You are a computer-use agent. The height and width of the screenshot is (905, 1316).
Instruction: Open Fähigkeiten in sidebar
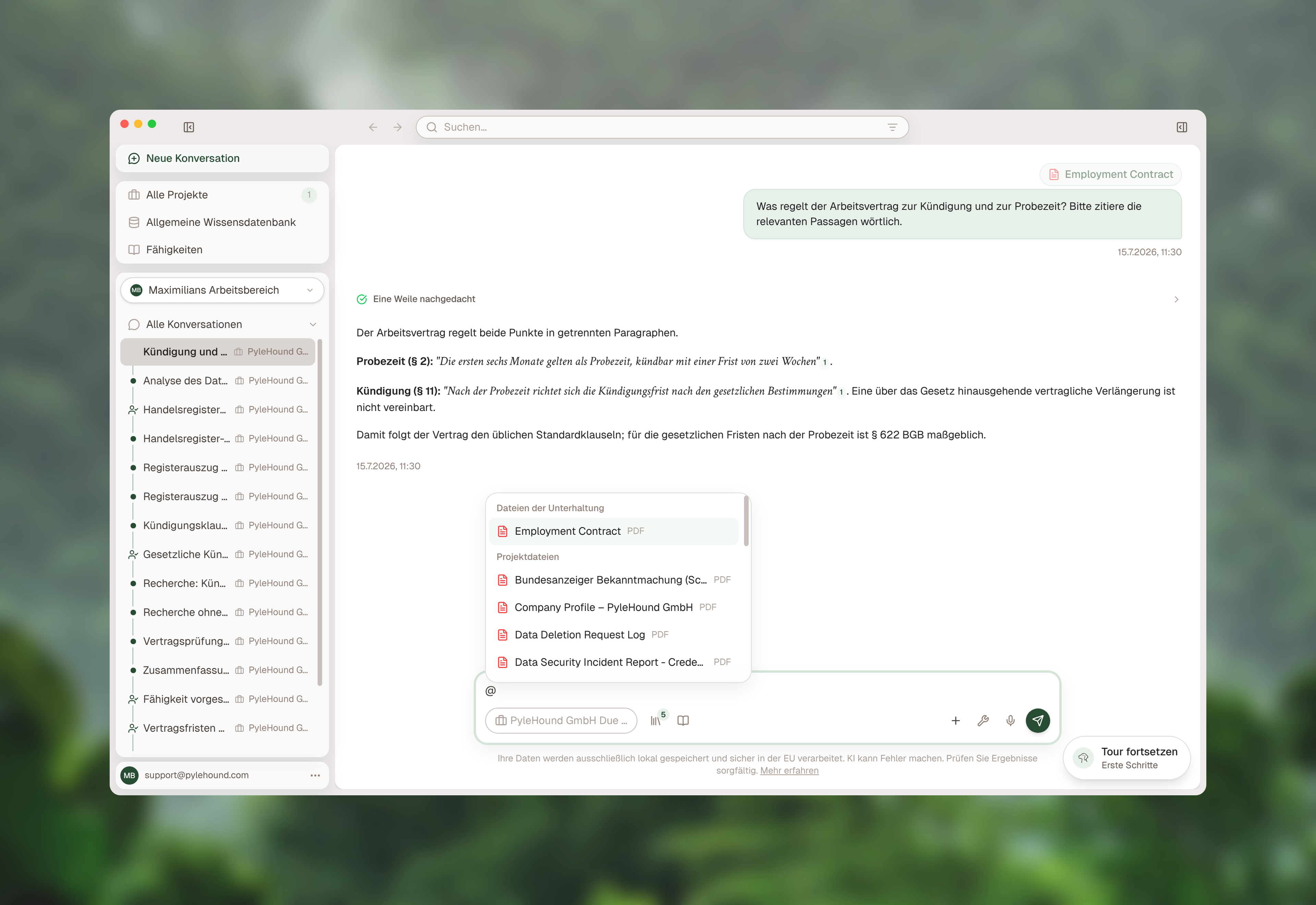222,250
